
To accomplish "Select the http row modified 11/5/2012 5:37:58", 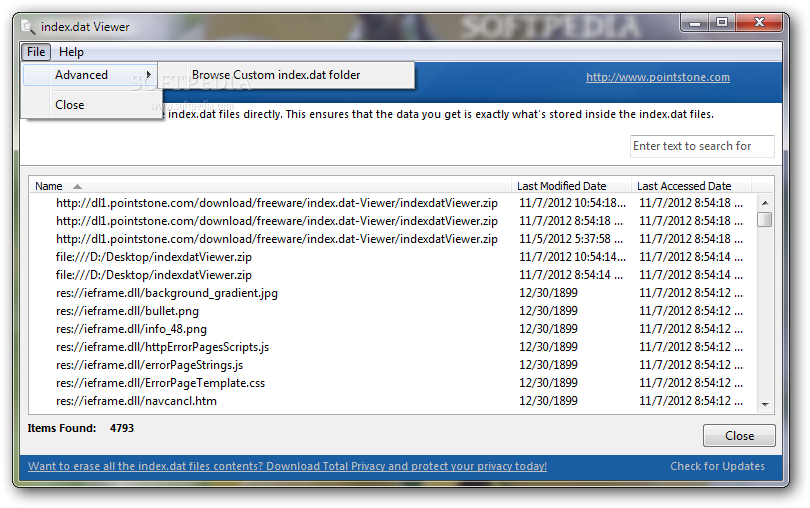I will (x=393, y=239).
